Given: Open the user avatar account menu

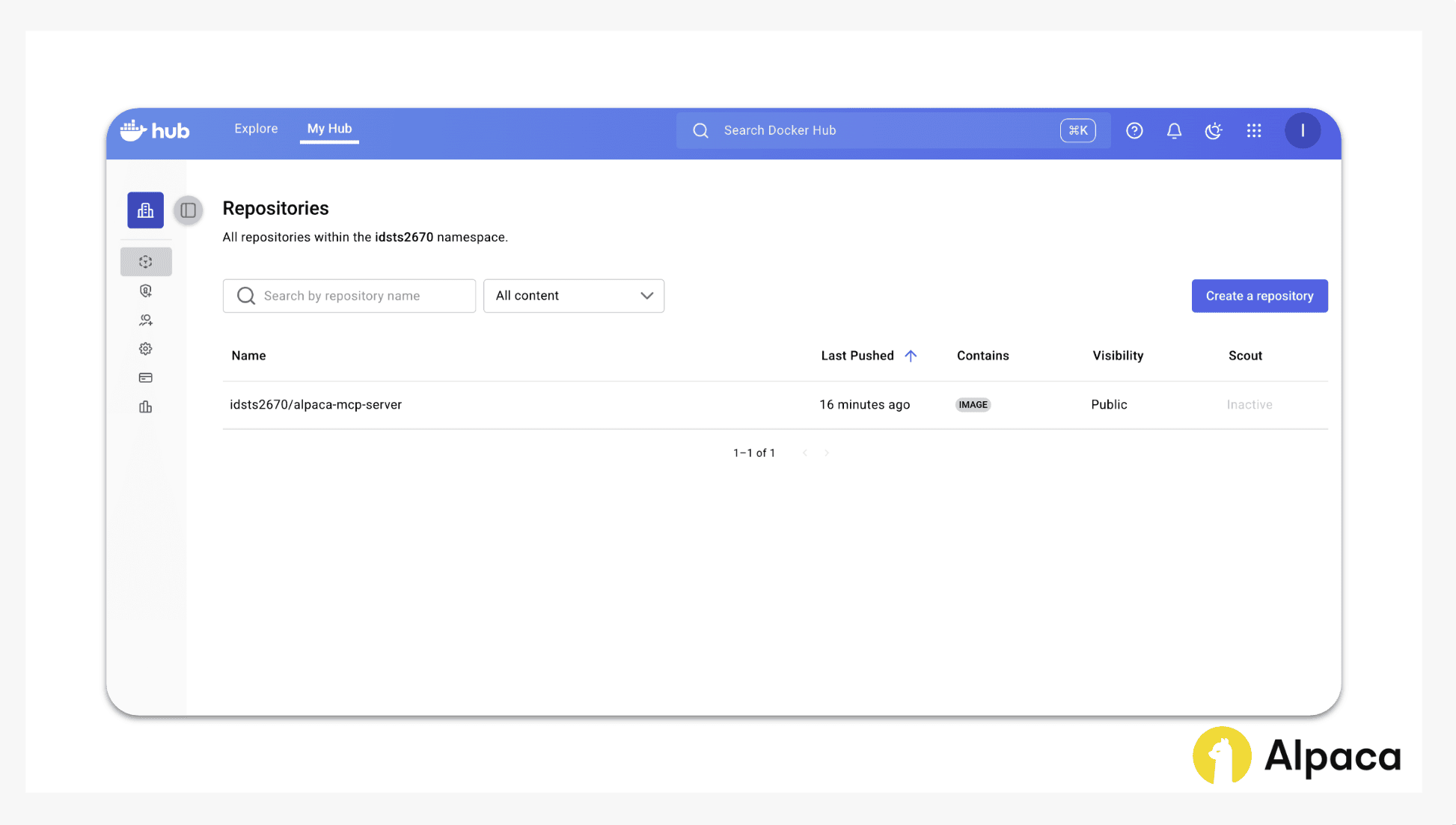Looking at the screenshot, I should 1303,130.
